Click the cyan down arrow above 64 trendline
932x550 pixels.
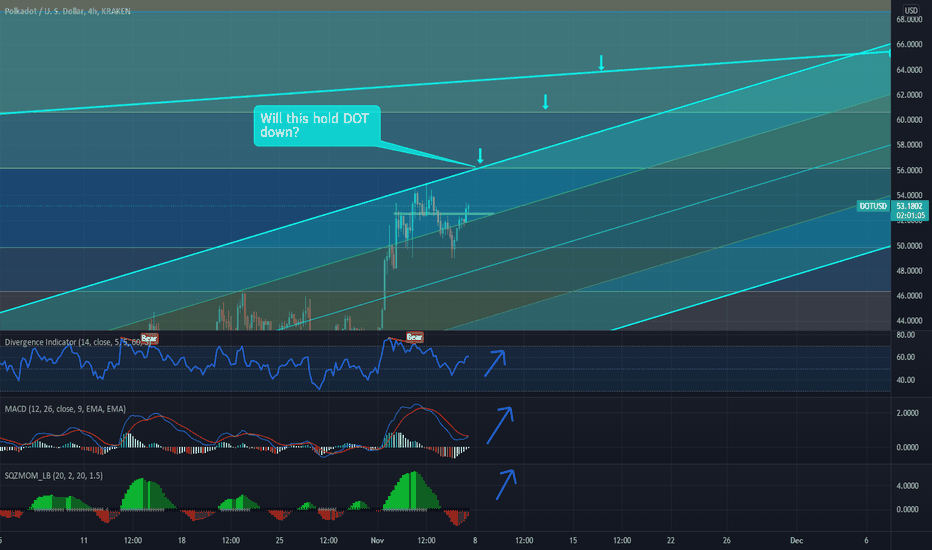pyautogui.click(x=601, y=62)
